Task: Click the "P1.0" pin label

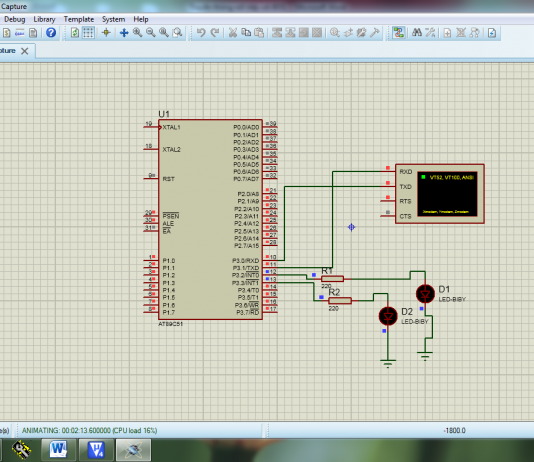Action: click(169, 261)
